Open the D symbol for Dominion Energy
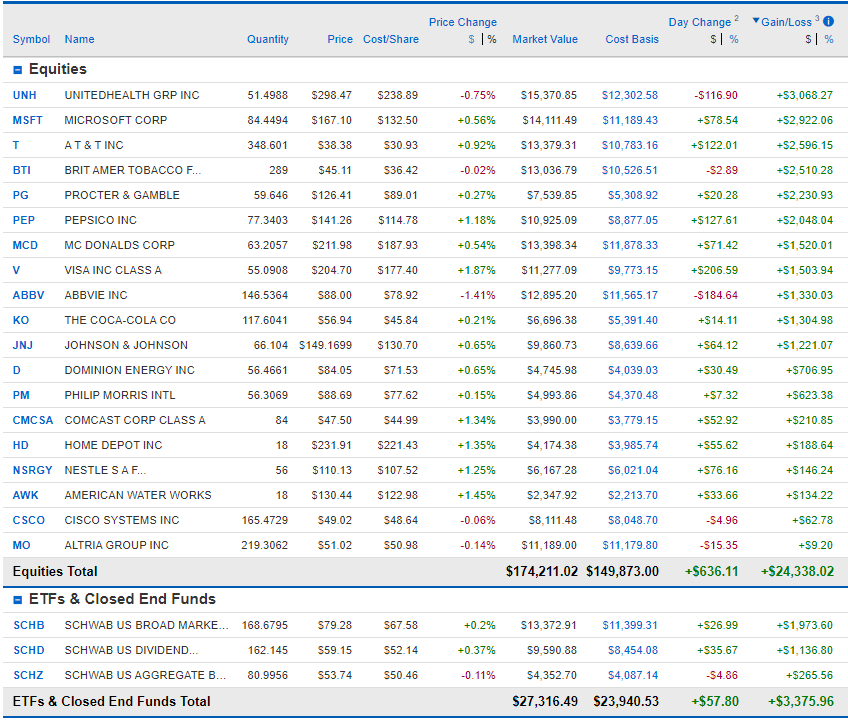848x720 pixels. 17,370
